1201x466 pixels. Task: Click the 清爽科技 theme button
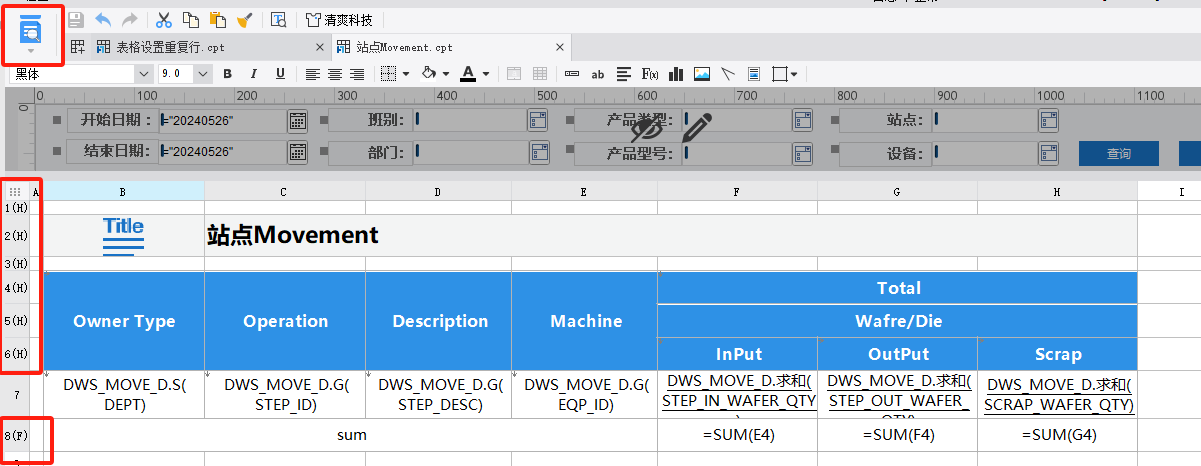tap(339, 19)
